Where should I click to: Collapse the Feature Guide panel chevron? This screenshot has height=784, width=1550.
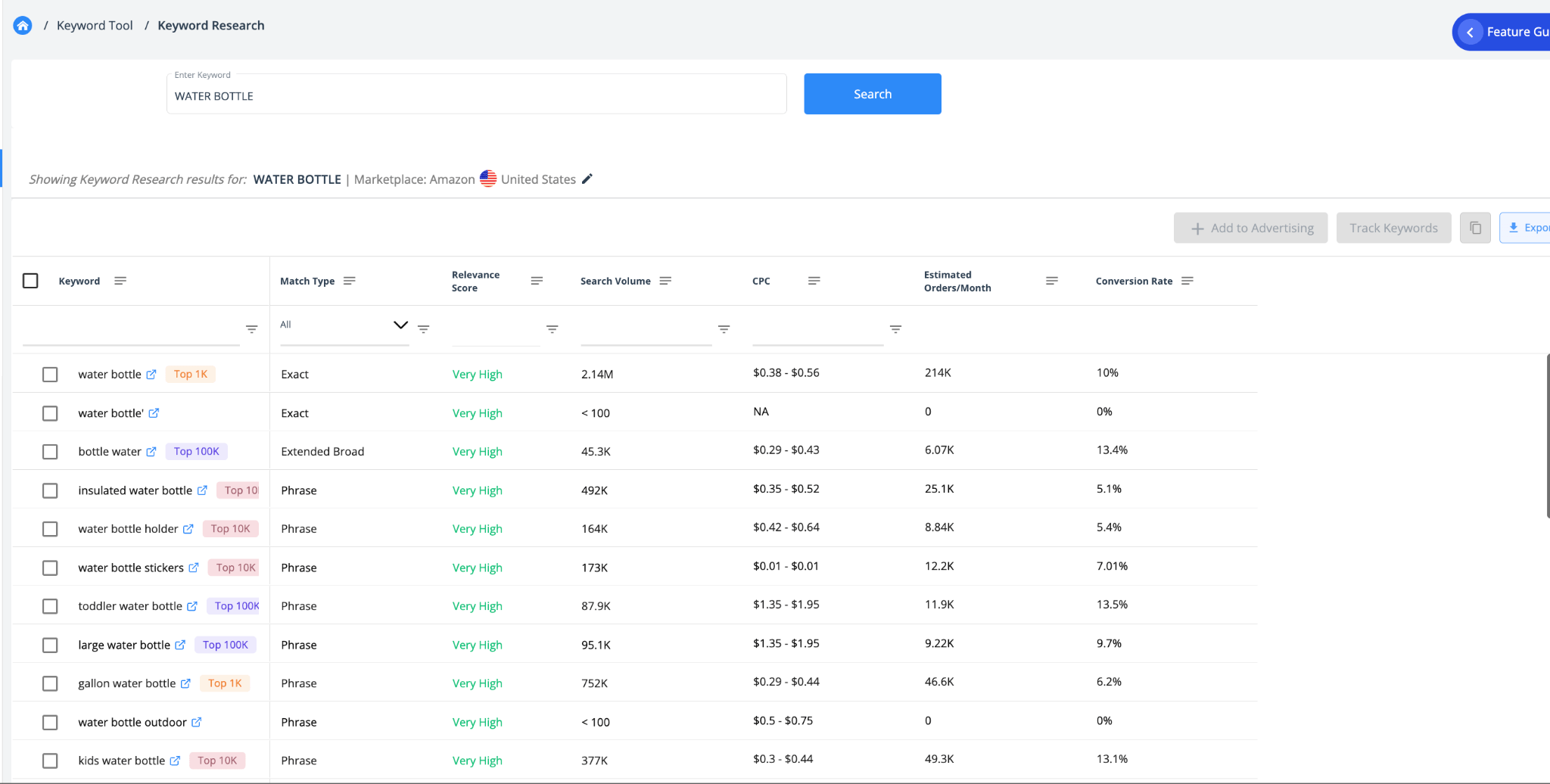(x=1469, y=31)
